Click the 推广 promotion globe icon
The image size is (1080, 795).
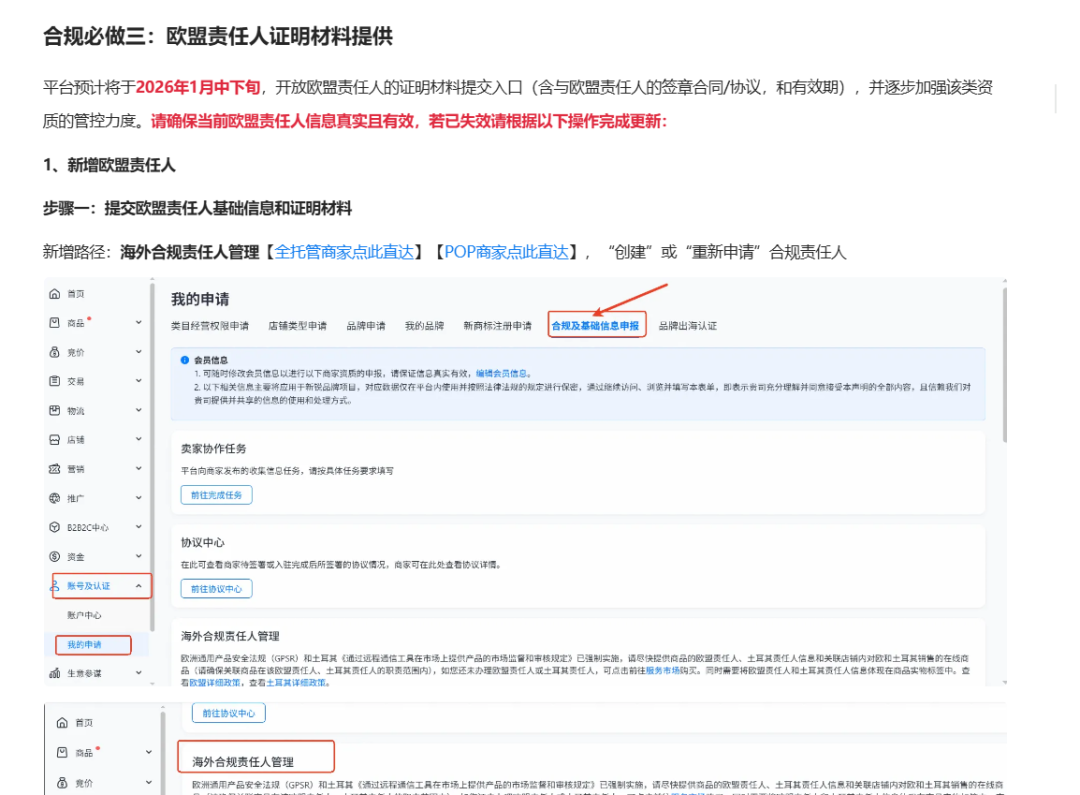pyautogui.click(x=55, y=497)
